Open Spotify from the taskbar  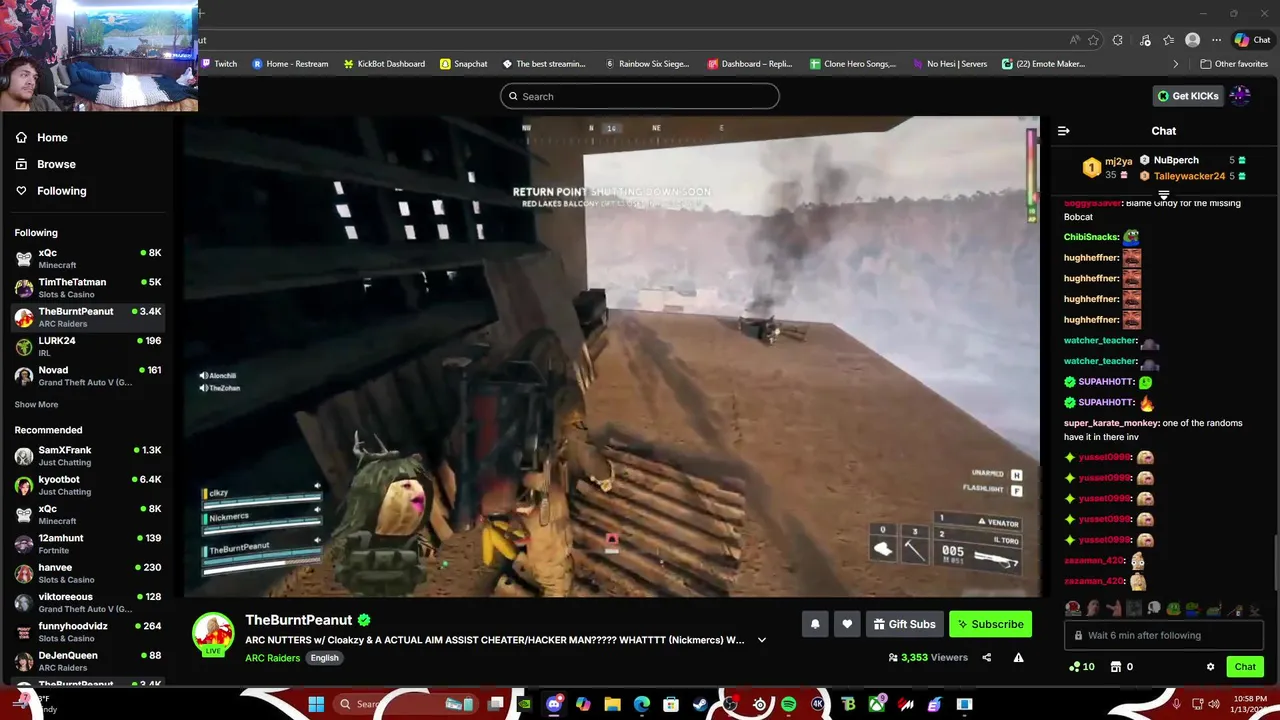tap(788, 704)
